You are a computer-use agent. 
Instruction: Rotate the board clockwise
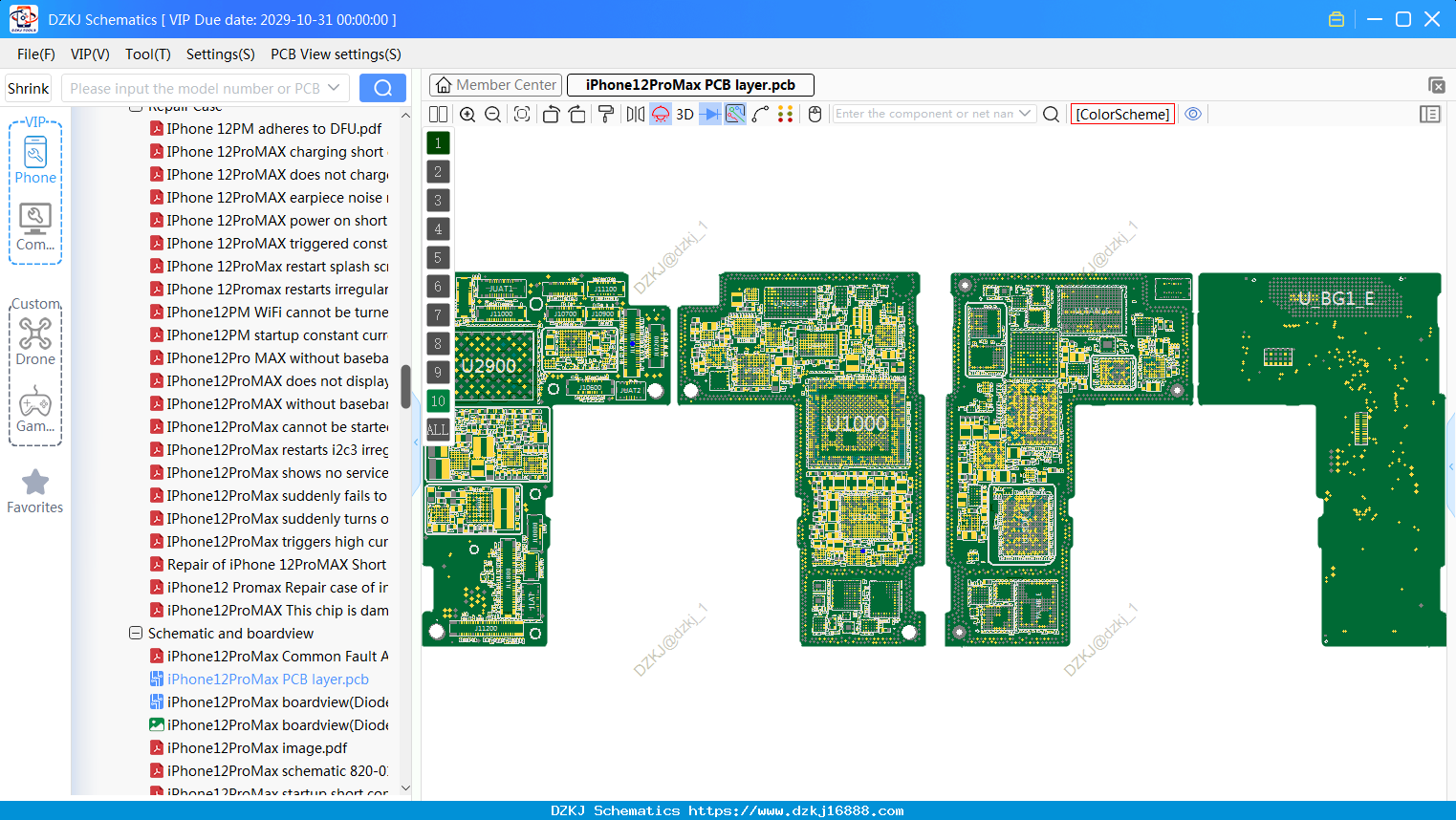tap(577, 114)
